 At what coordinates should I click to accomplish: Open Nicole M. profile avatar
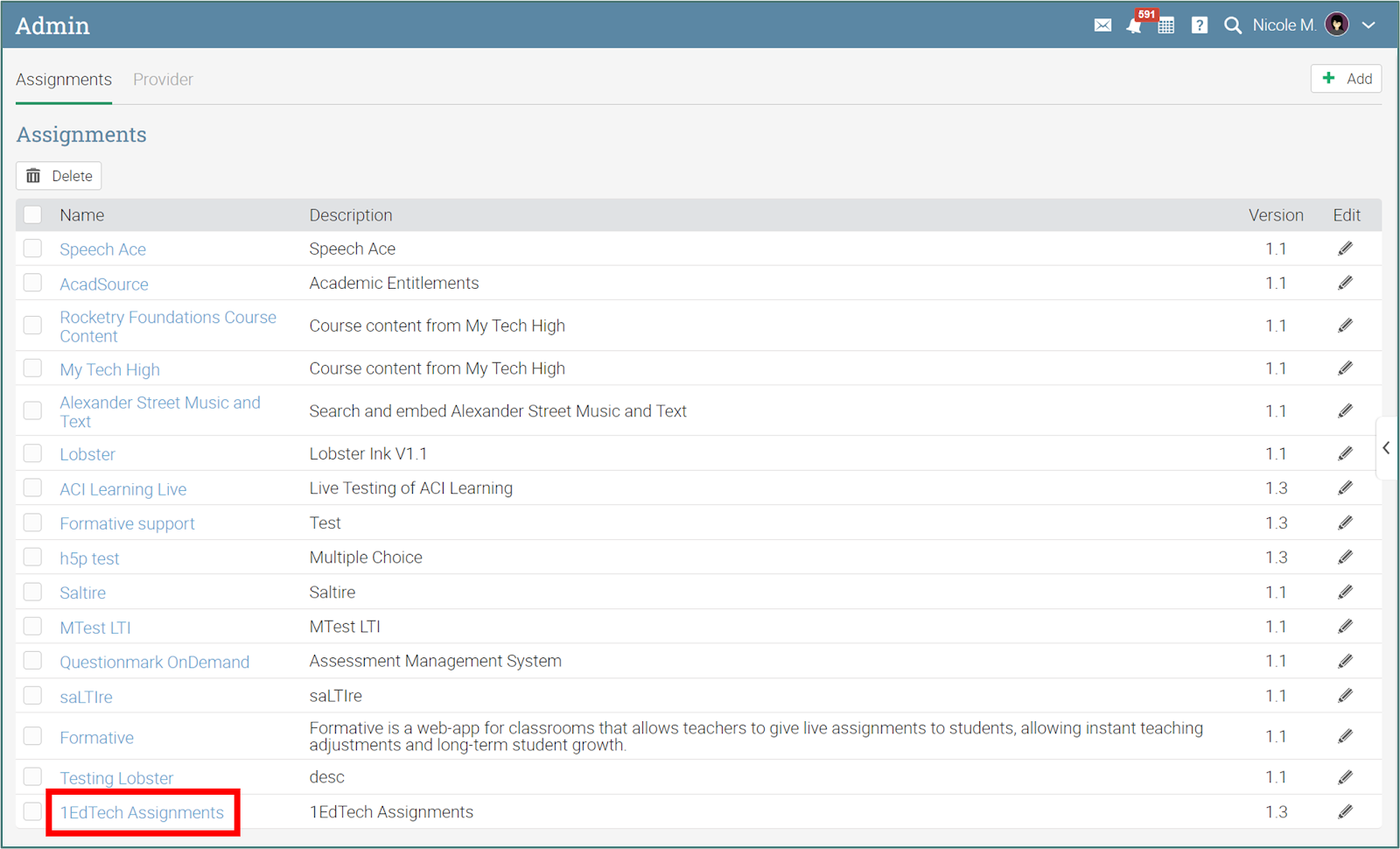[x=1337, y=25]
